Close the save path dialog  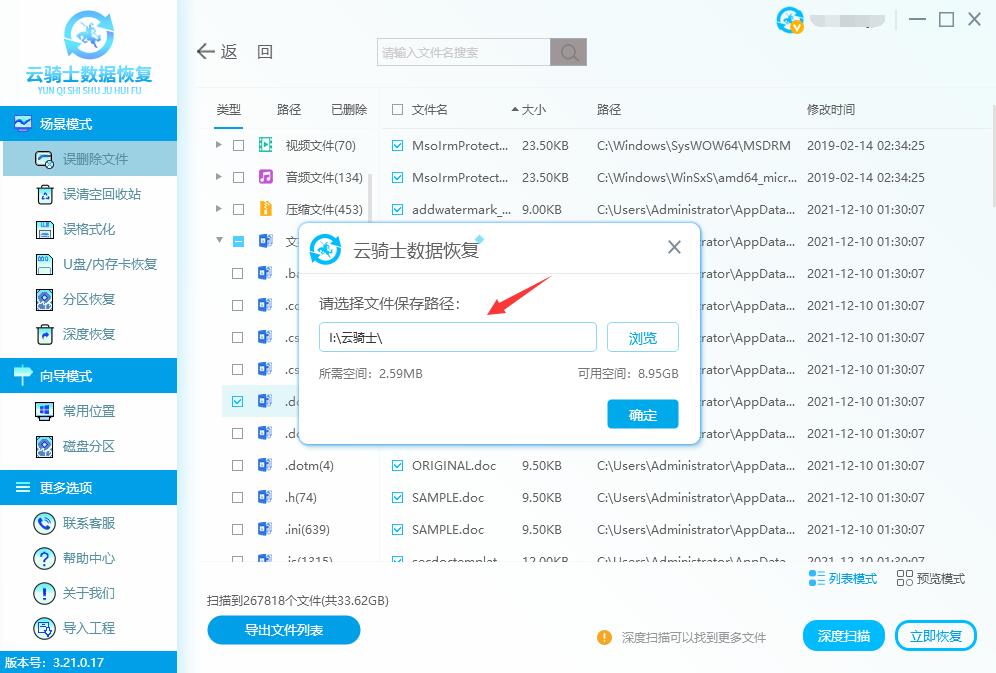[675, 247]
